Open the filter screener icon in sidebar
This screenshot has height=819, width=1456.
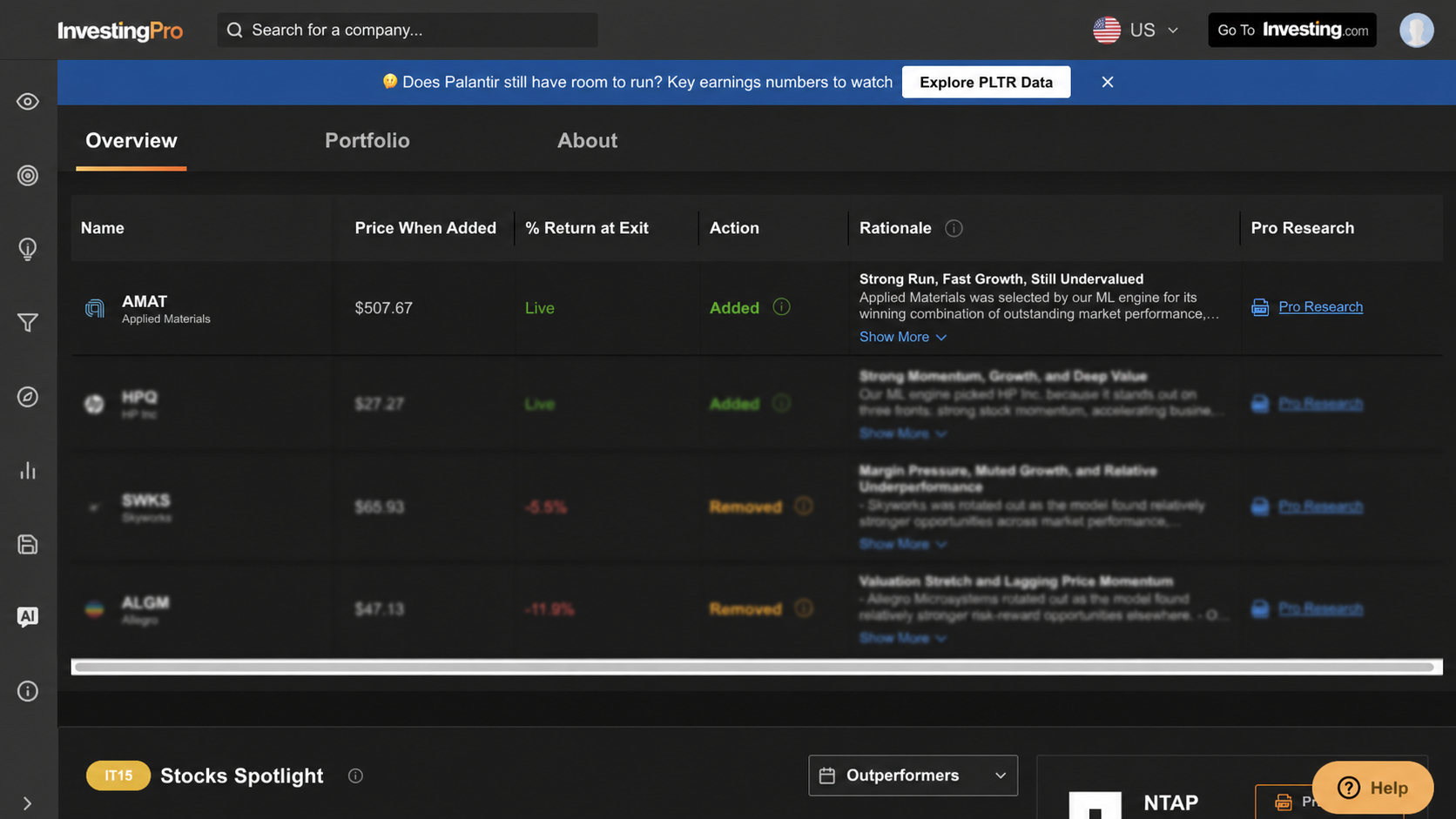click(x=28, y=323)
